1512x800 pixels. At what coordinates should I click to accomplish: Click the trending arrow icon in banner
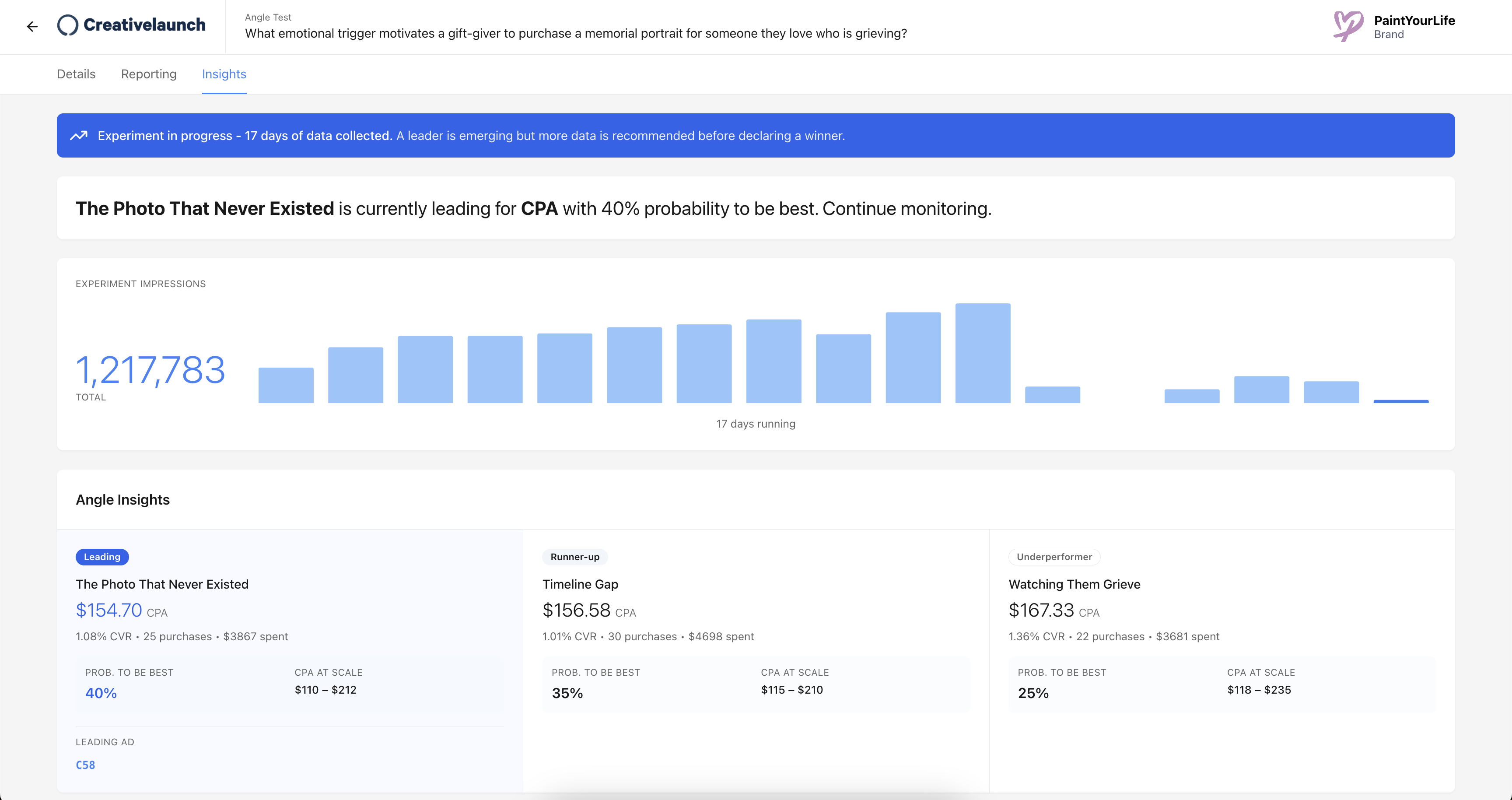click(79, 136)
